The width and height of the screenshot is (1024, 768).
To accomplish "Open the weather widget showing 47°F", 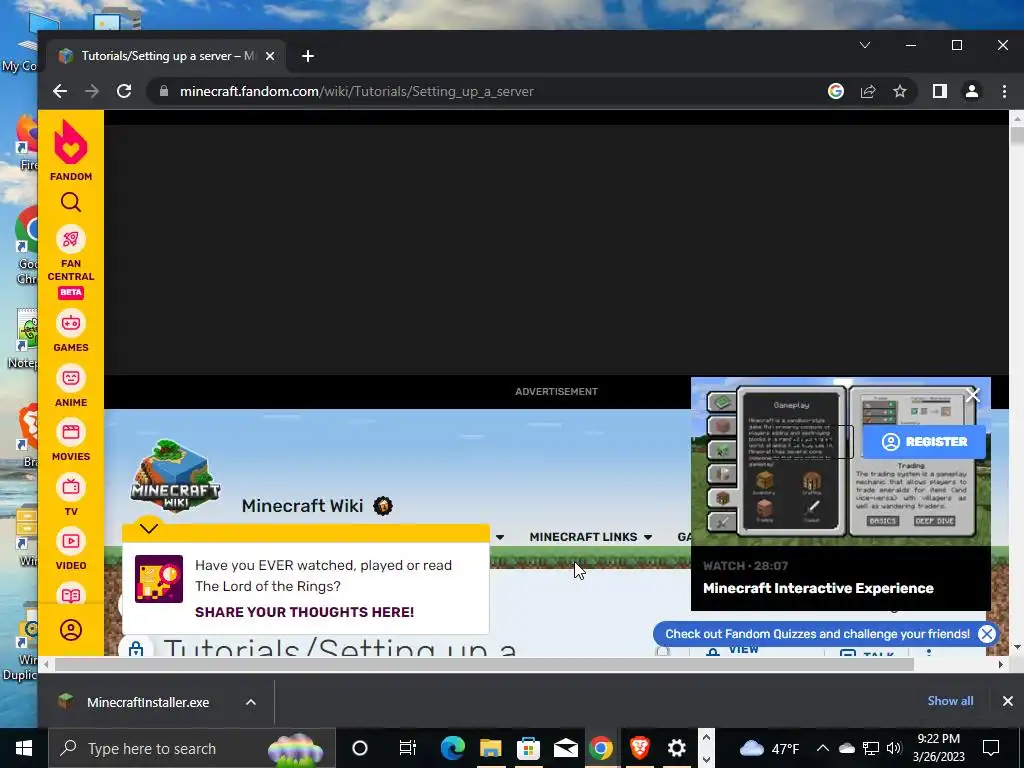I will click(771, 748).
